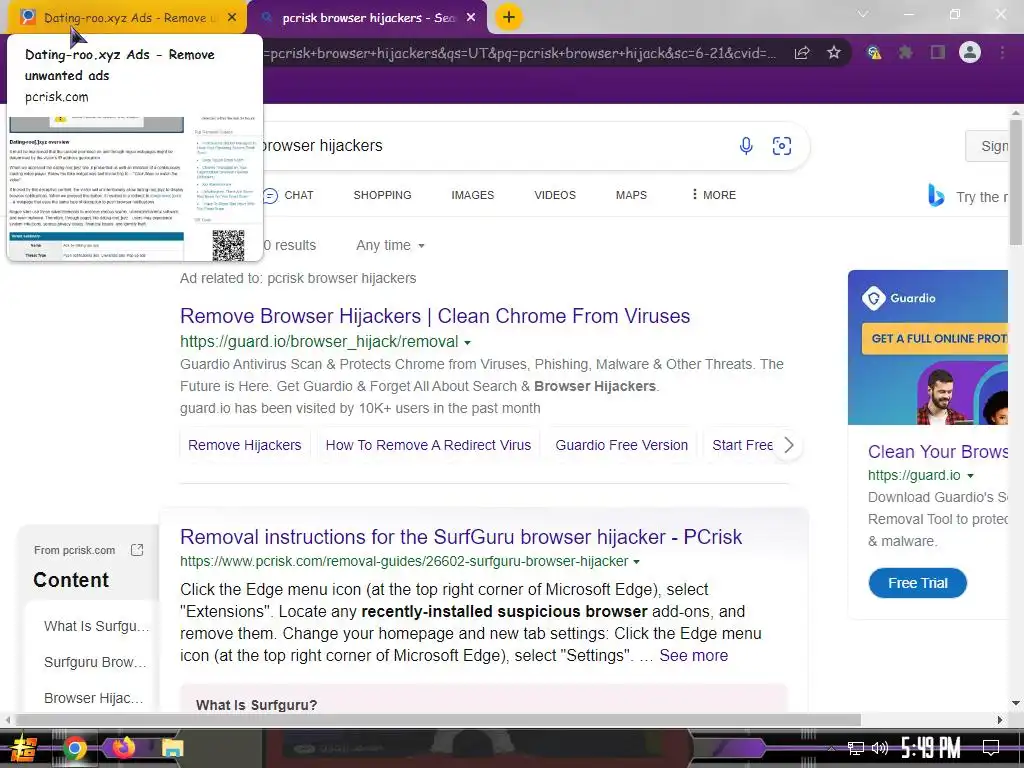
Task: Open From pcrisk.com external link icon
Action: tap(136, 550)
